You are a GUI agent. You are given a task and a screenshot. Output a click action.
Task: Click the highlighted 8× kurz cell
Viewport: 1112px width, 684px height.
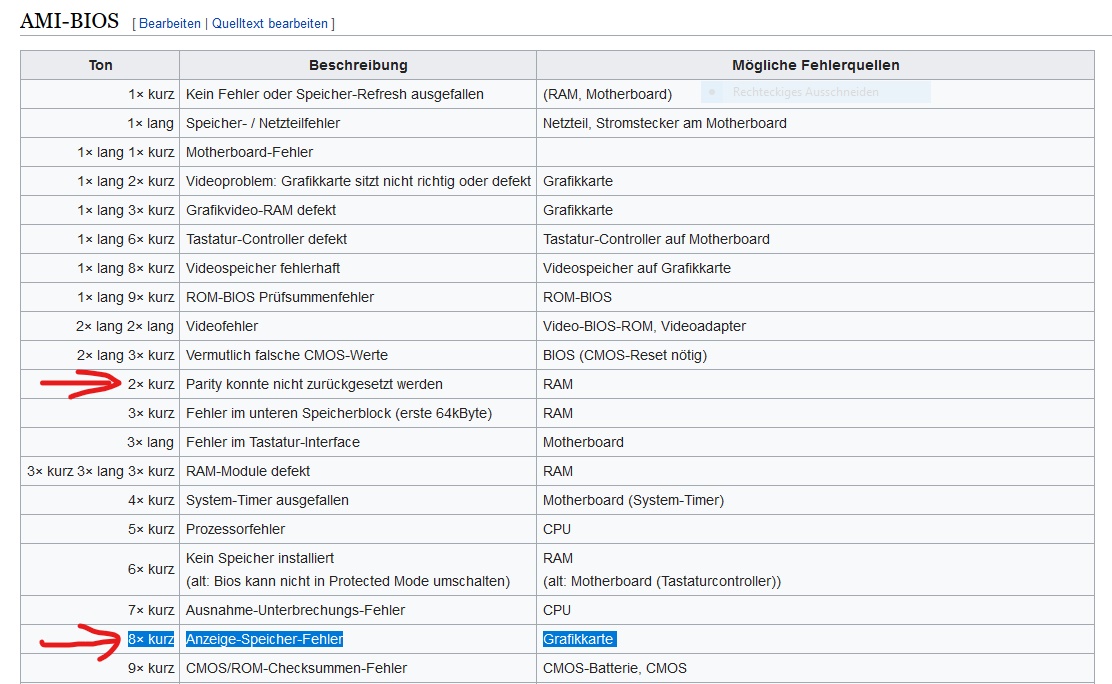151,639
